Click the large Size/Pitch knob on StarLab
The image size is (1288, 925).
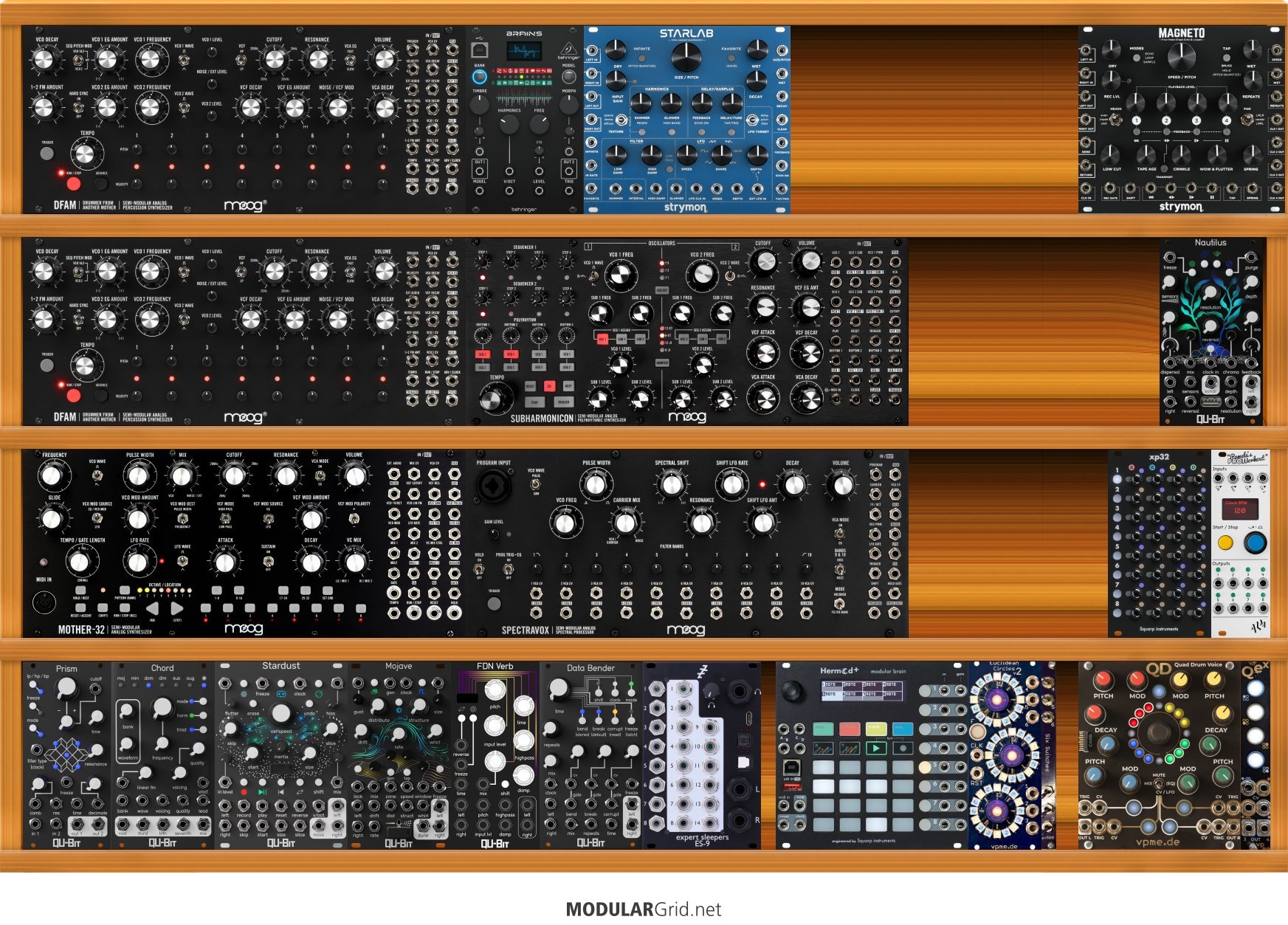[x=686, y=57]
